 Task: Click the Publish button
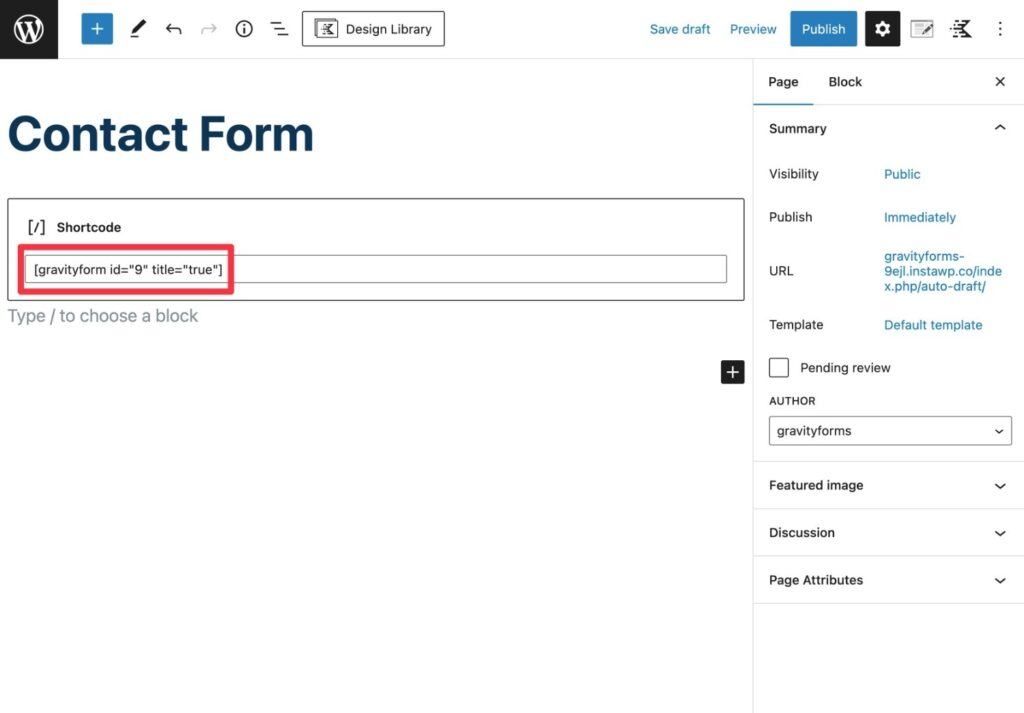[x=823, y=29]
